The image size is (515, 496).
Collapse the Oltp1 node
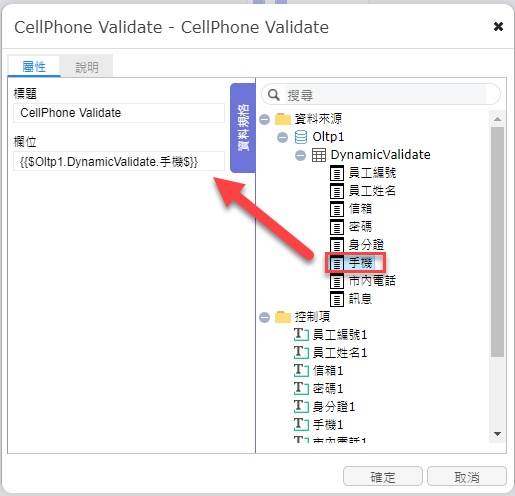point(283,137)
